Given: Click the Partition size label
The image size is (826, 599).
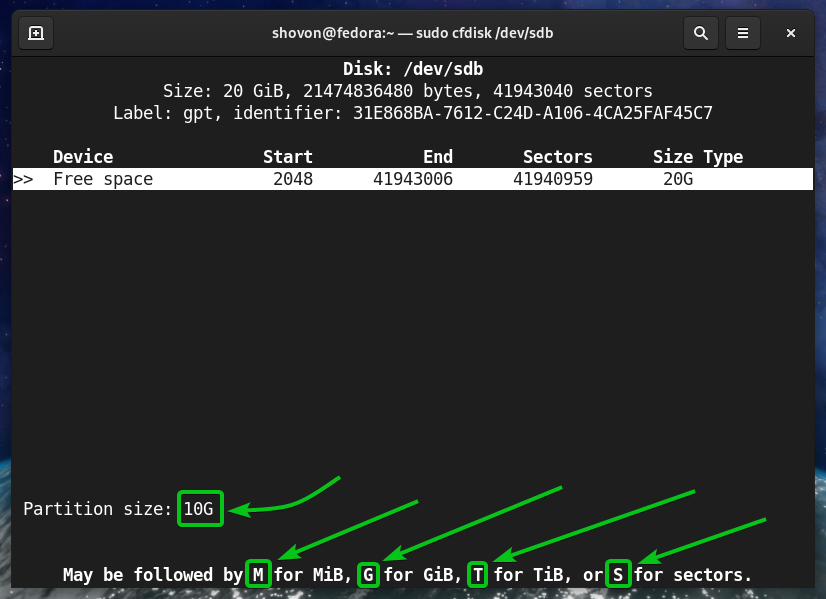Looking at the screenshot, I should tap(98, 509).
